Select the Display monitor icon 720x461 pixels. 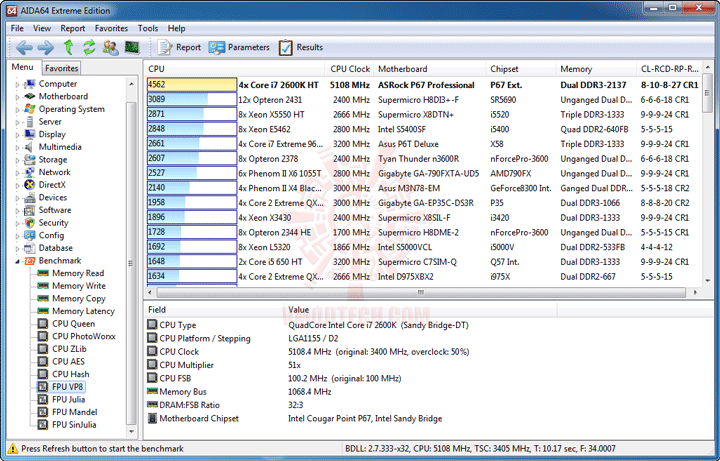coord(30,135)
